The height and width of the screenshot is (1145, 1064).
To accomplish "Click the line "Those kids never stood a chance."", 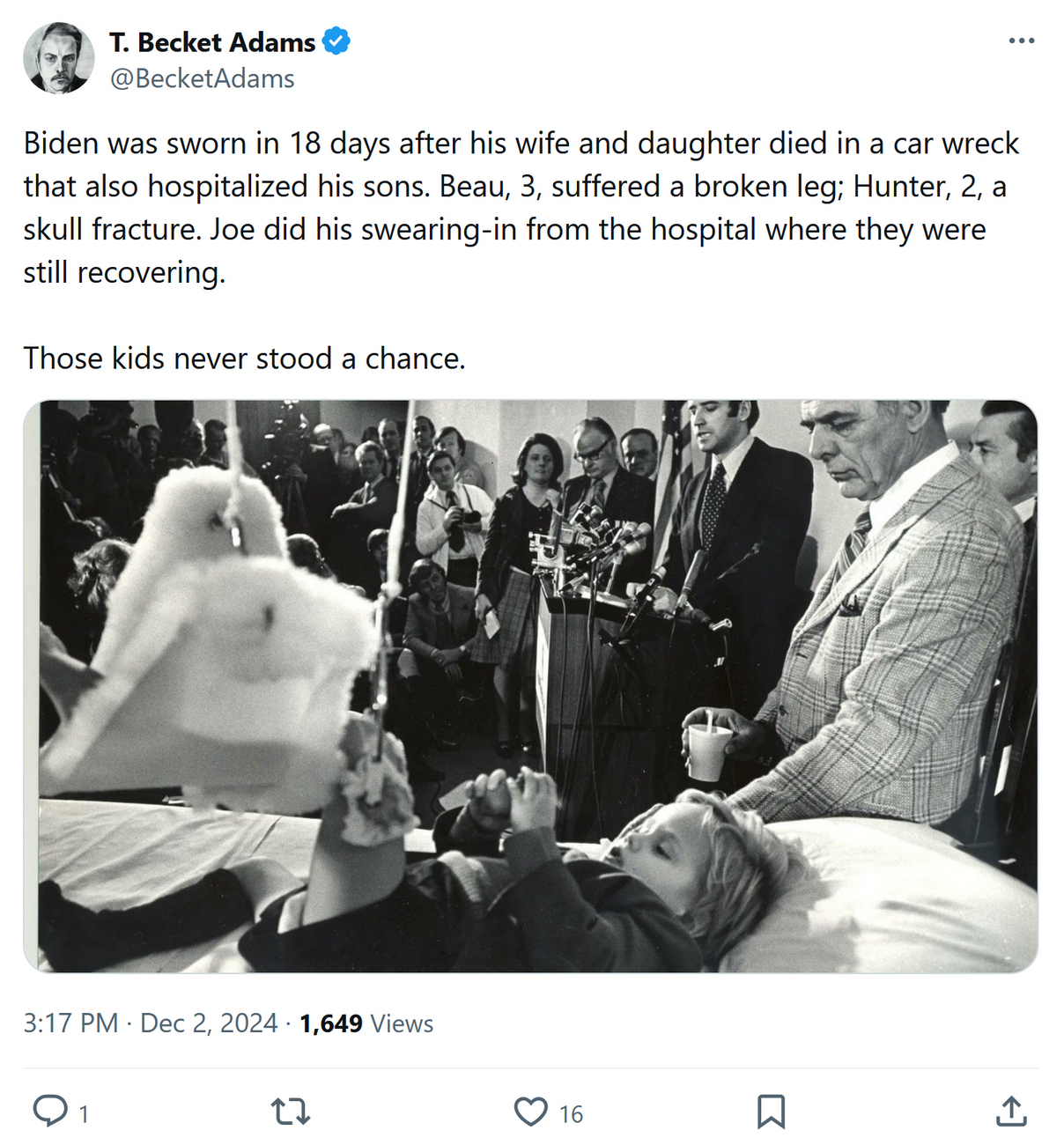I will click(244, 358).
